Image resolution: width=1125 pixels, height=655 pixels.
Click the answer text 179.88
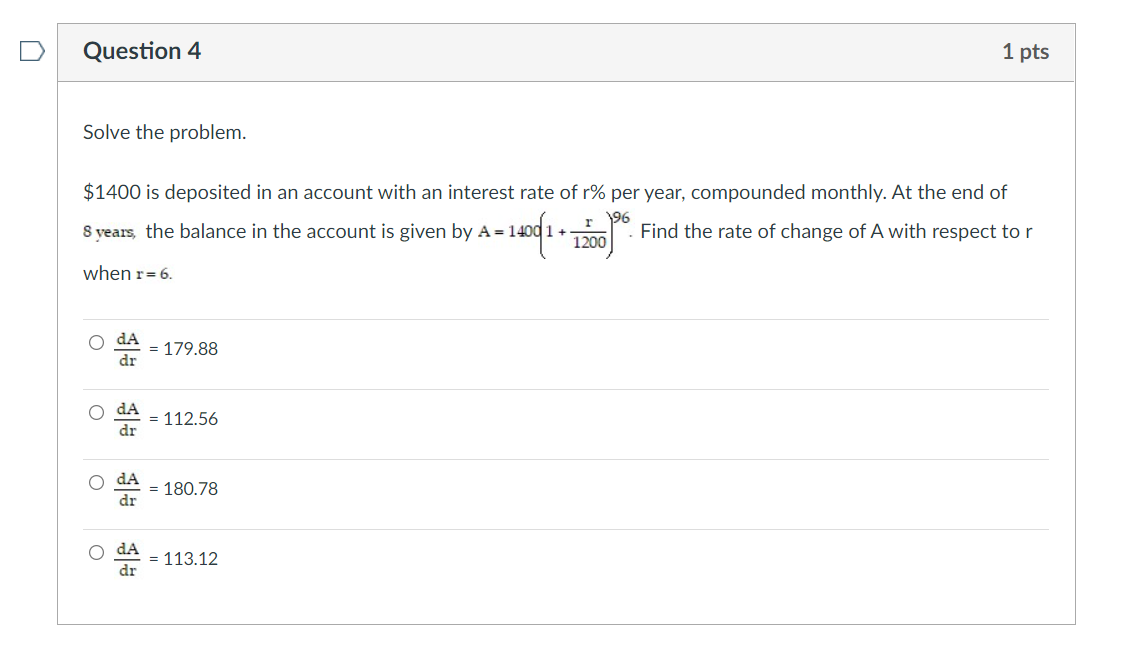pos(193,350)
